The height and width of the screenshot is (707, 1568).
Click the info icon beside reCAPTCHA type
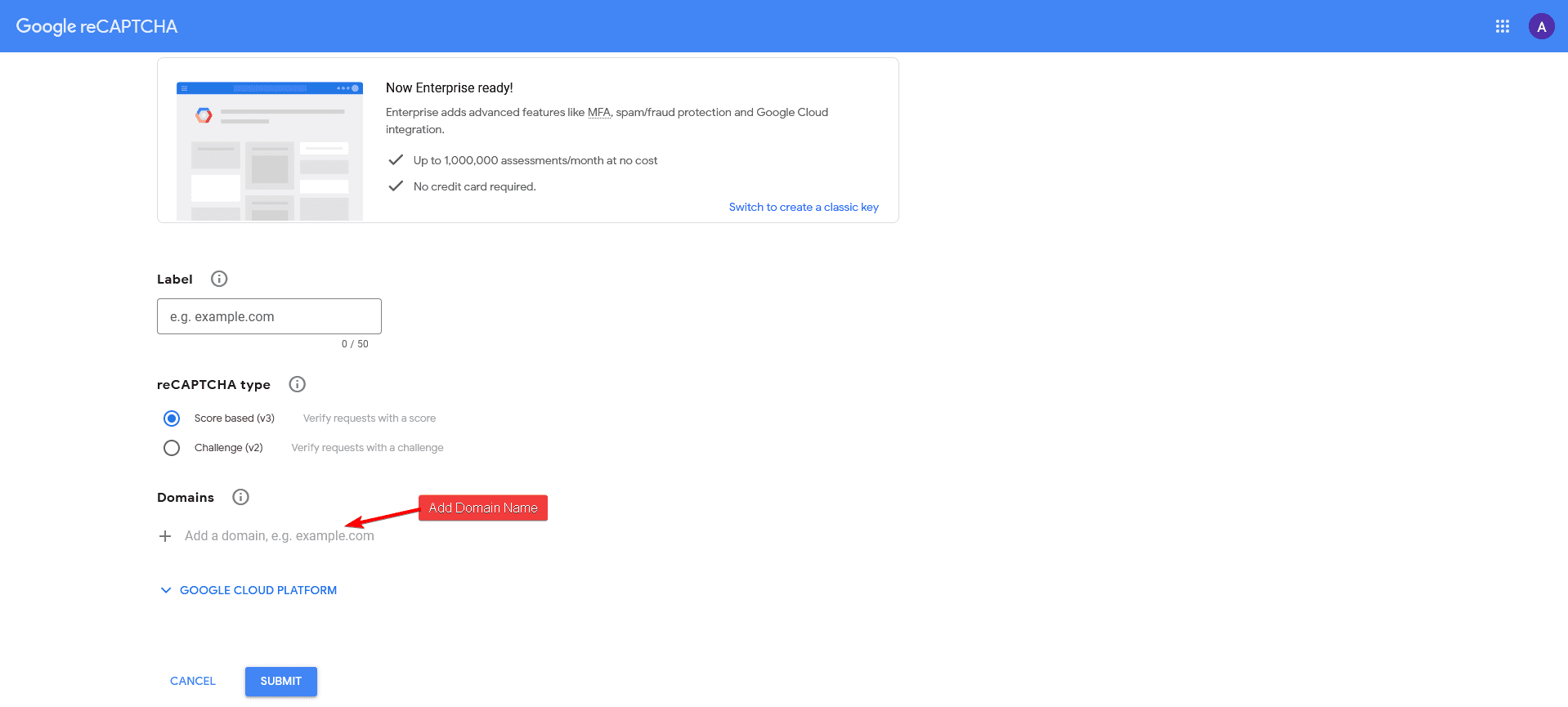click(x=297, y=383)
